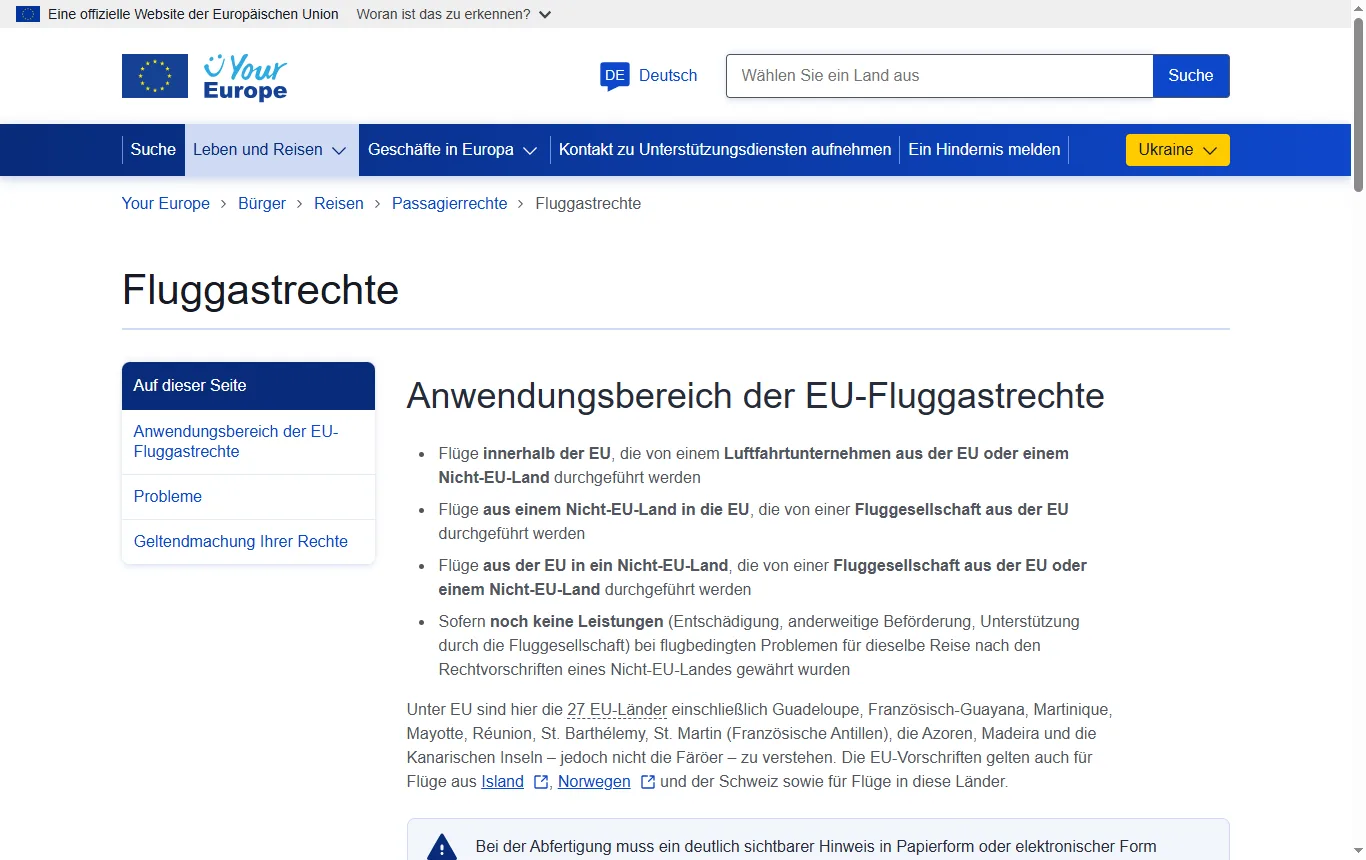Go to the Passagierrechte breadcrumb

(x=450, y=204)
